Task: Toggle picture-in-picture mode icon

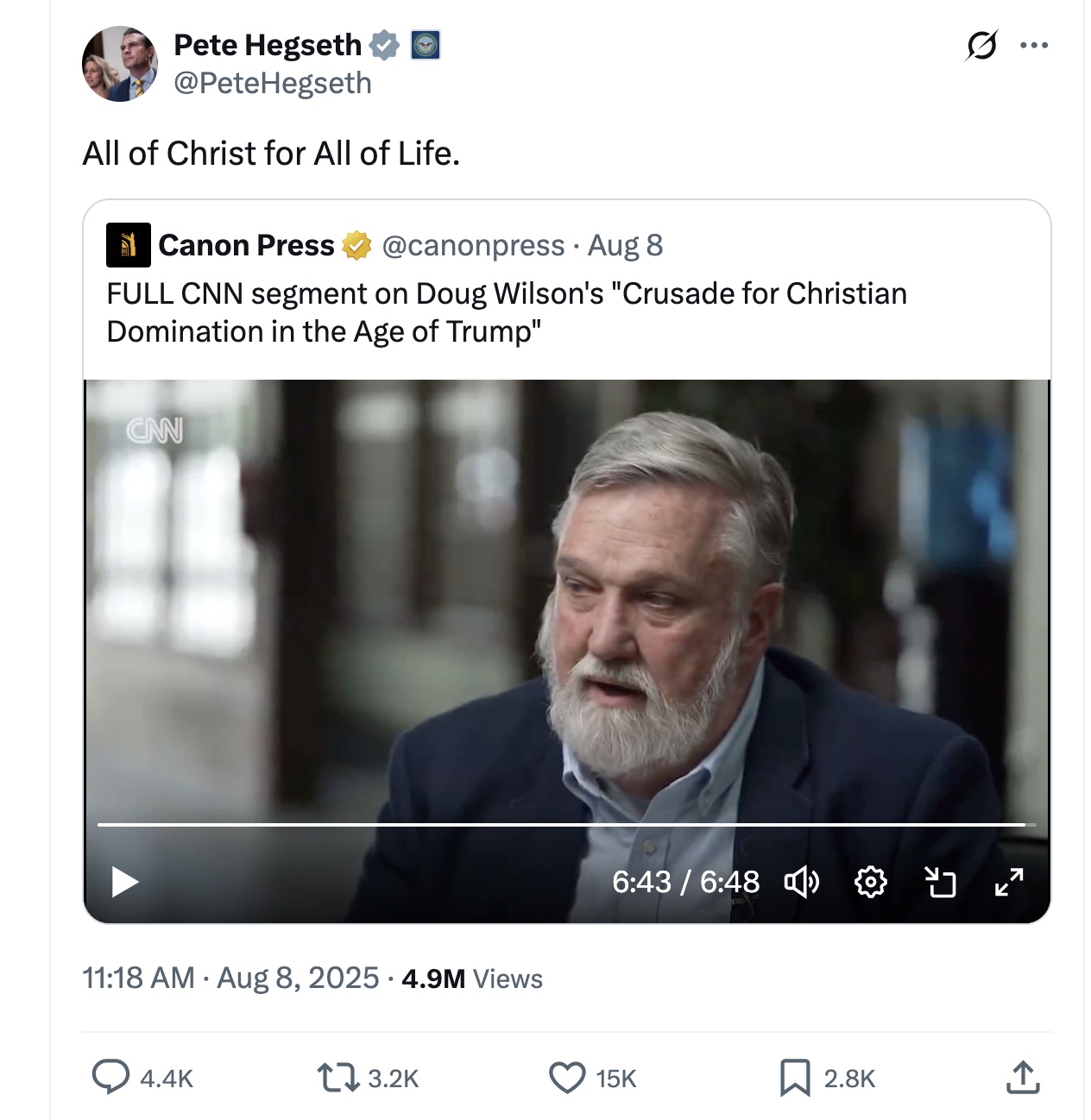Action: pyautogui.click(x=940, y=882)
